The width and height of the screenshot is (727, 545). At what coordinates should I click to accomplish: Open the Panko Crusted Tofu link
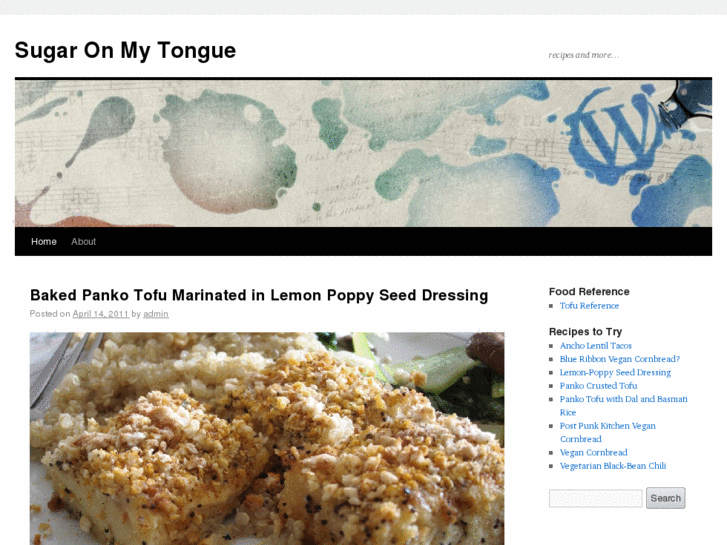pyautogui.click(x=599, y=386)
